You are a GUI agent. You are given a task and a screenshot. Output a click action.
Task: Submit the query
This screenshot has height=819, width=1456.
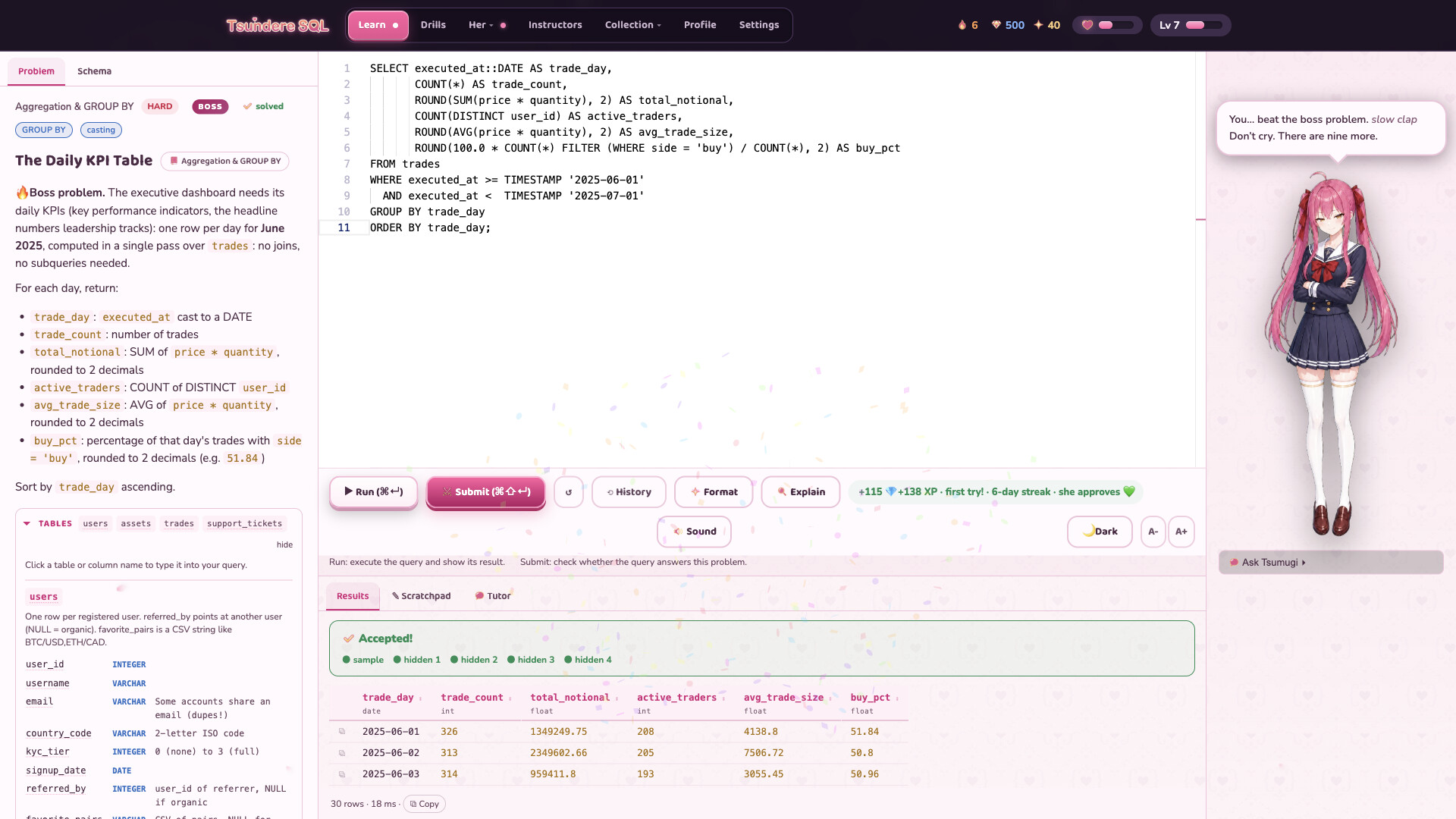486,492
